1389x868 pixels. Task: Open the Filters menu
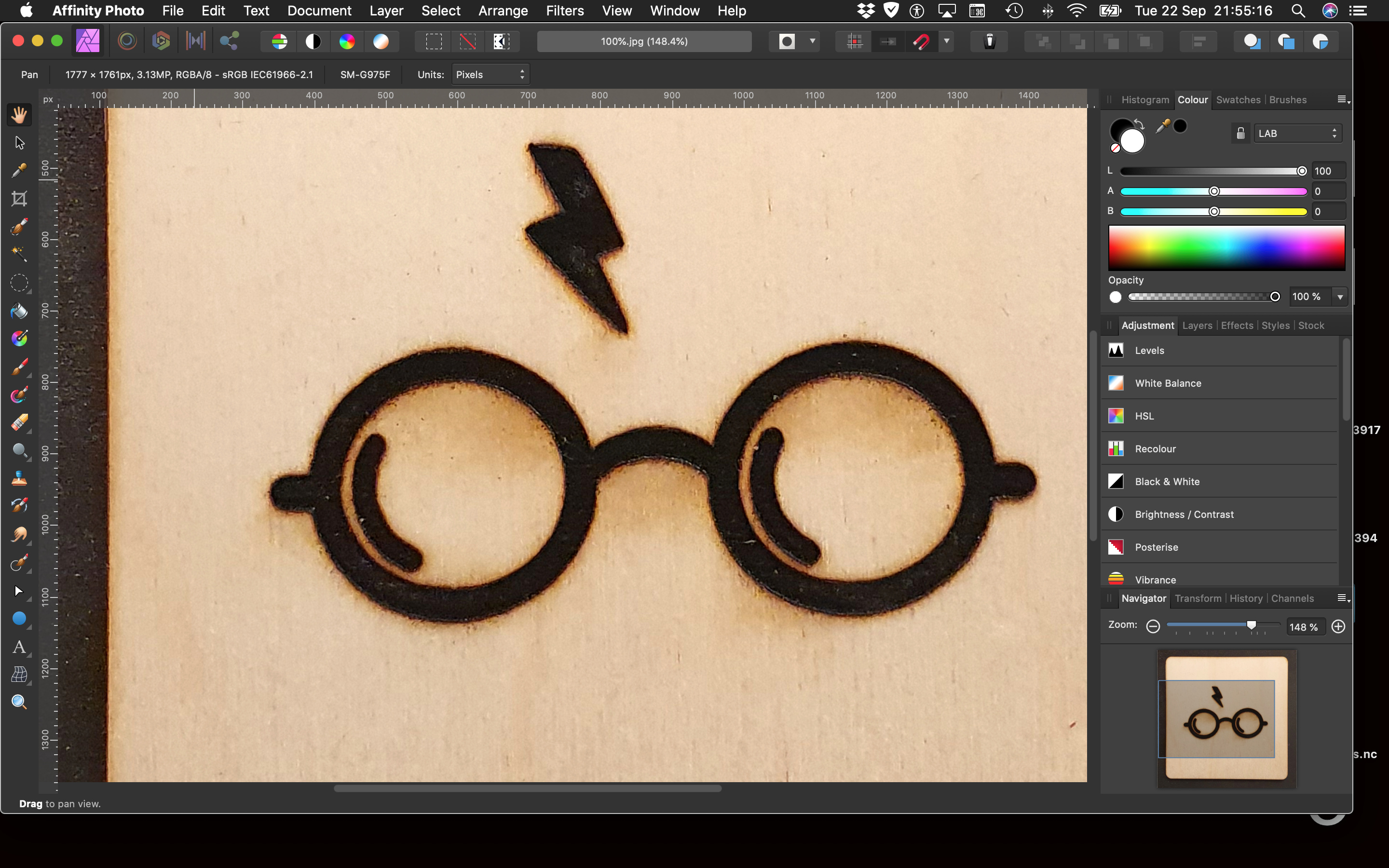tap(564, 11)
